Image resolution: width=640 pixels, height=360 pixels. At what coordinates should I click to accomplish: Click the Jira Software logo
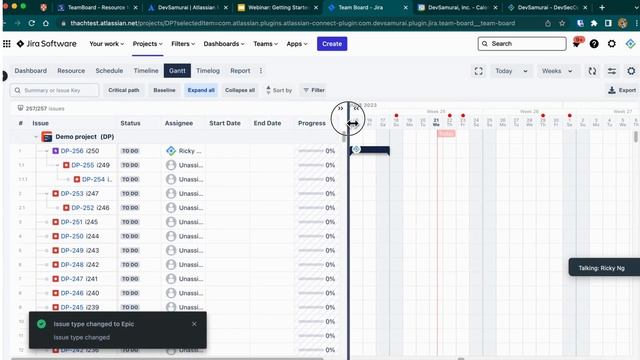tap(47, 44)
